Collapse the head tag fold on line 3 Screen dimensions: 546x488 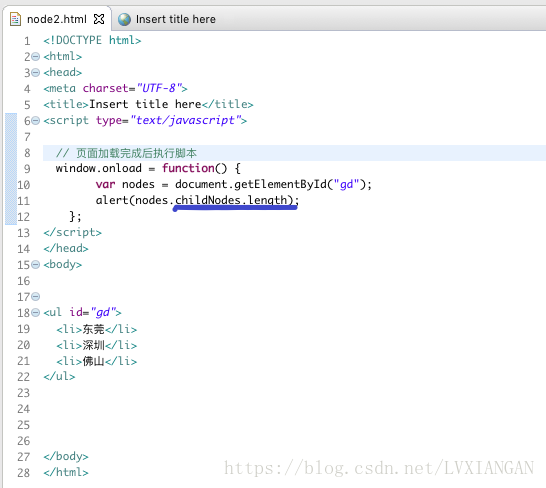(x=36, y=72)
